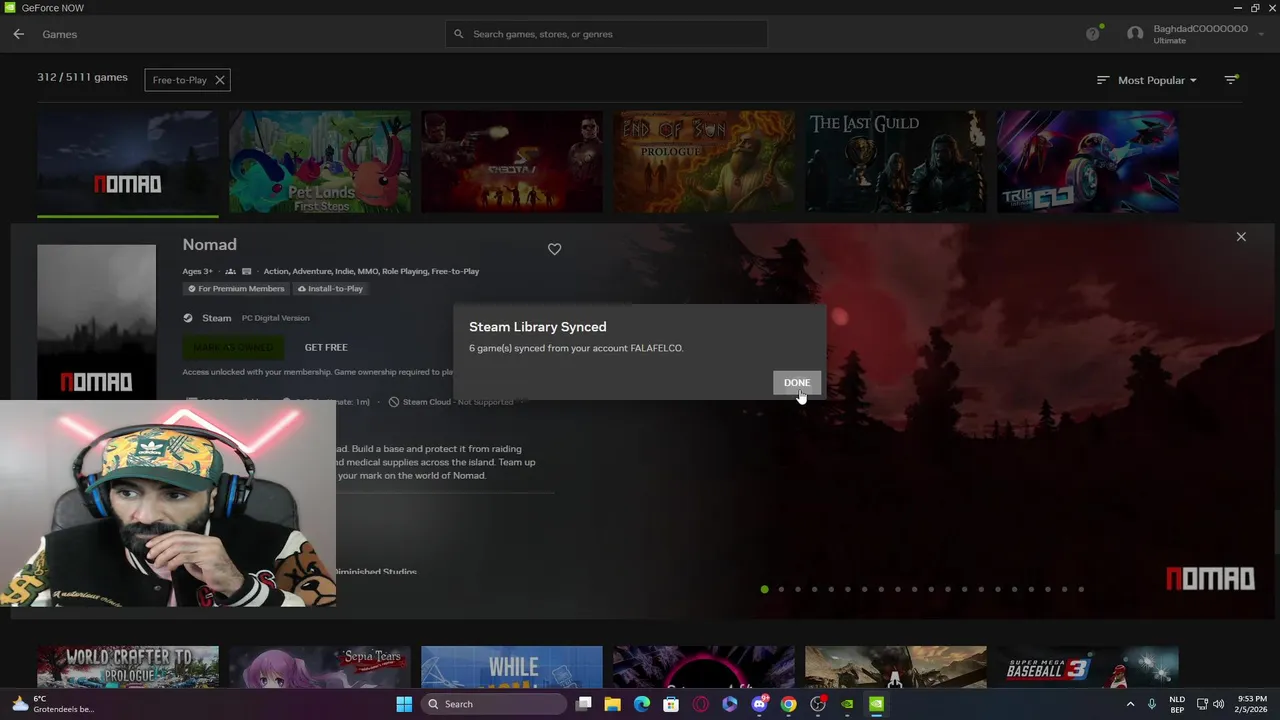Open volume control in system tray

[x=1218, y=704]
